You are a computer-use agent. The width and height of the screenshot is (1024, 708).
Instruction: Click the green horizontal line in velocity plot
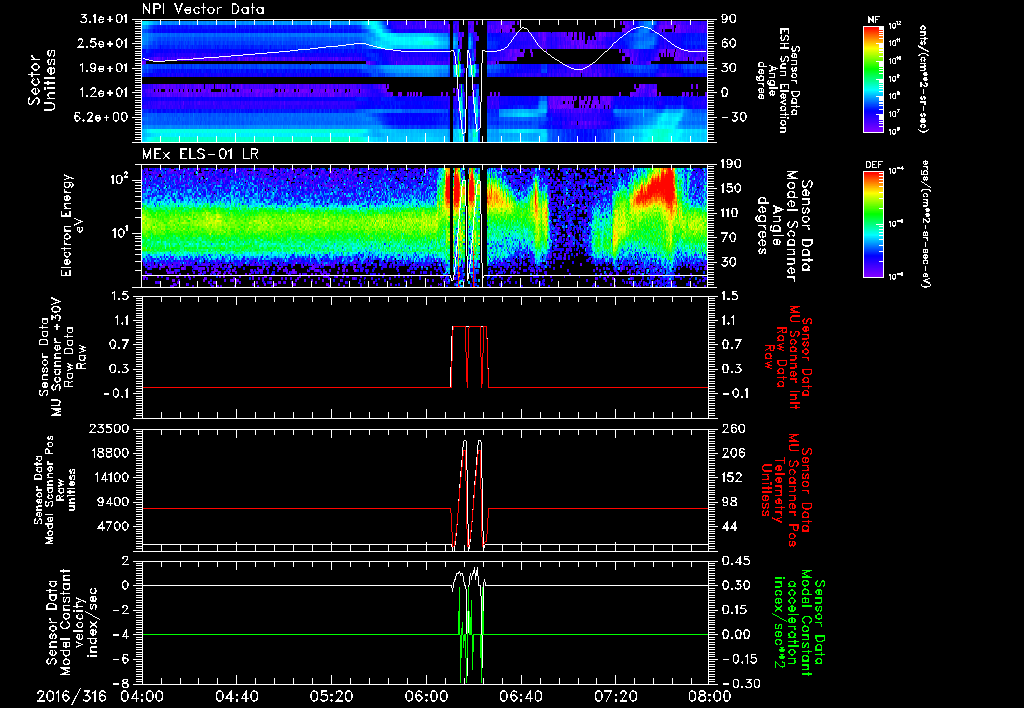(x=300, y=635)
